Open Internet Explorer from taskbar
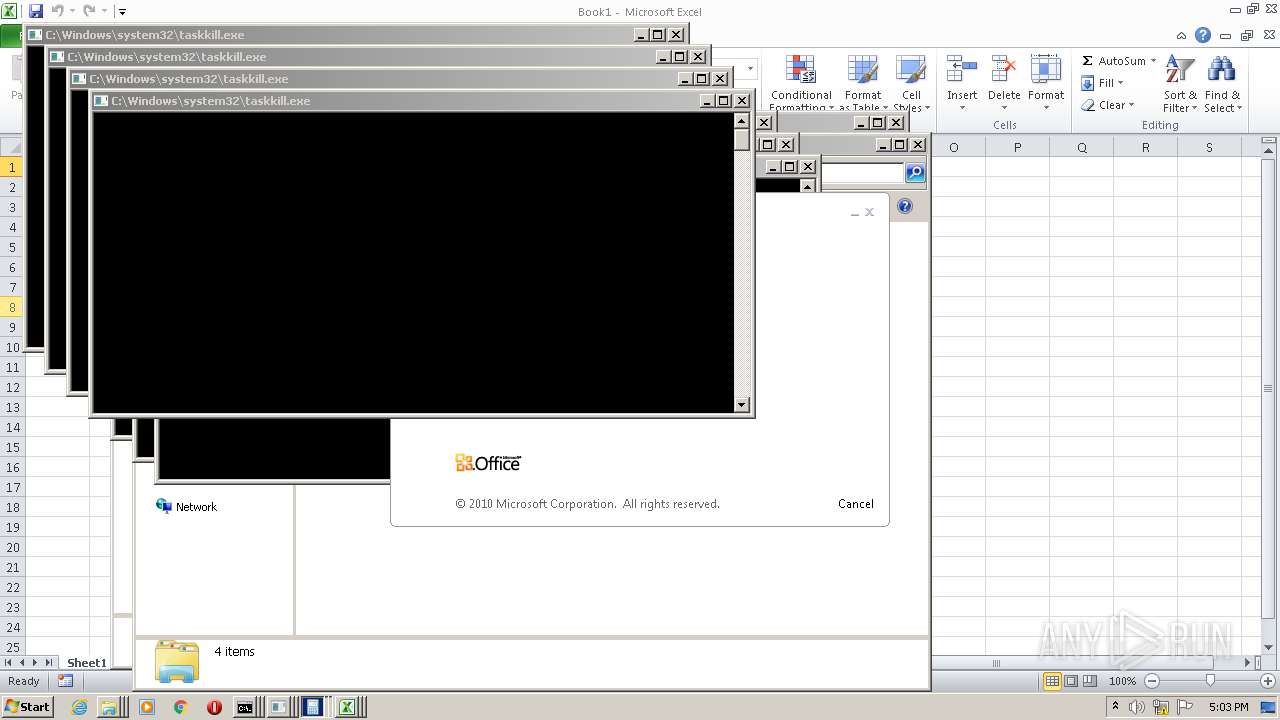Image resolution: width=1280 pixels, height=720 pixels. [x=81, y=707]
